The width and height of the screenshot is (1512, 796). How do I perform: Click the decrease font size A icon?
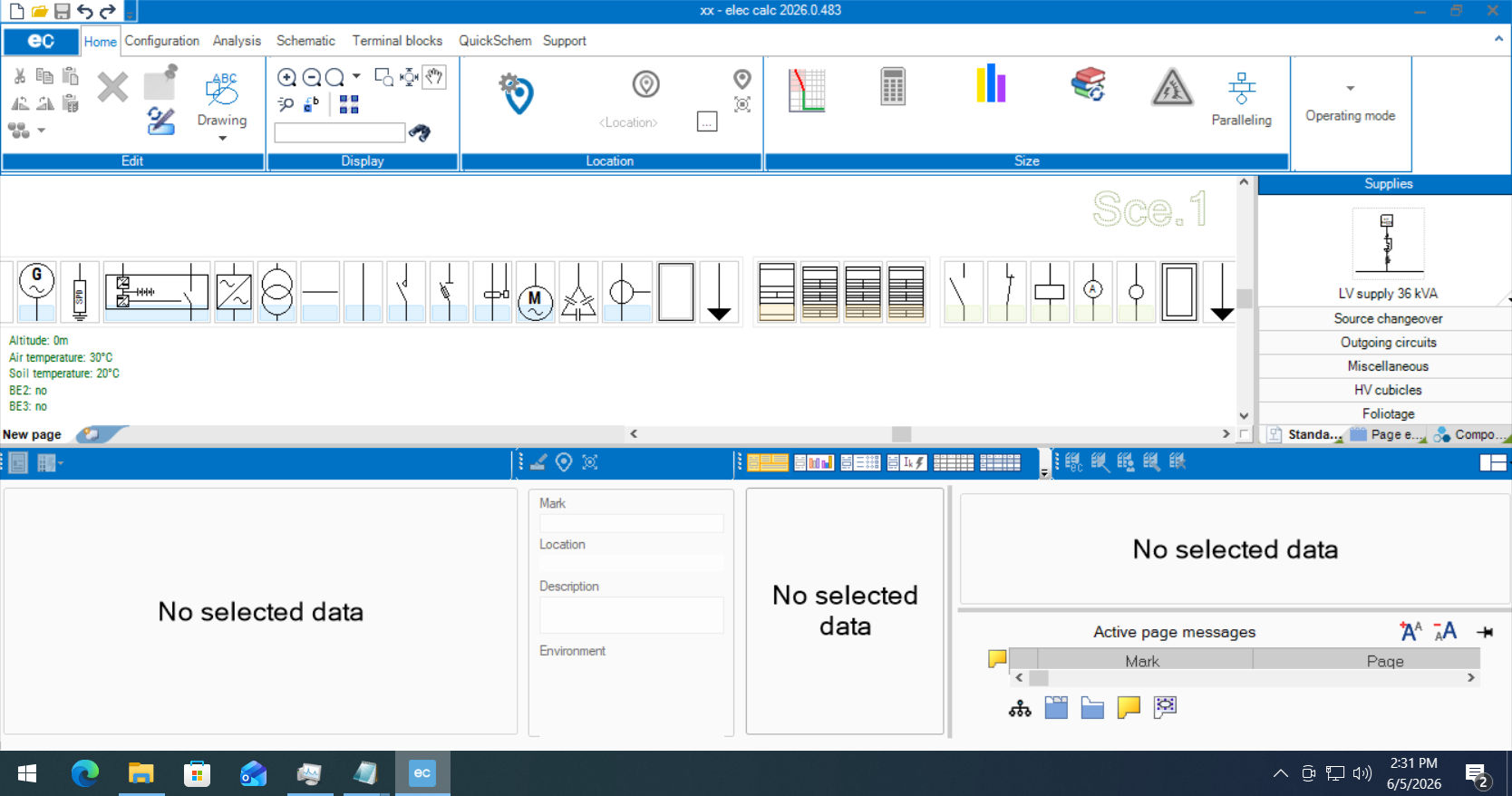coord(1446,631)
